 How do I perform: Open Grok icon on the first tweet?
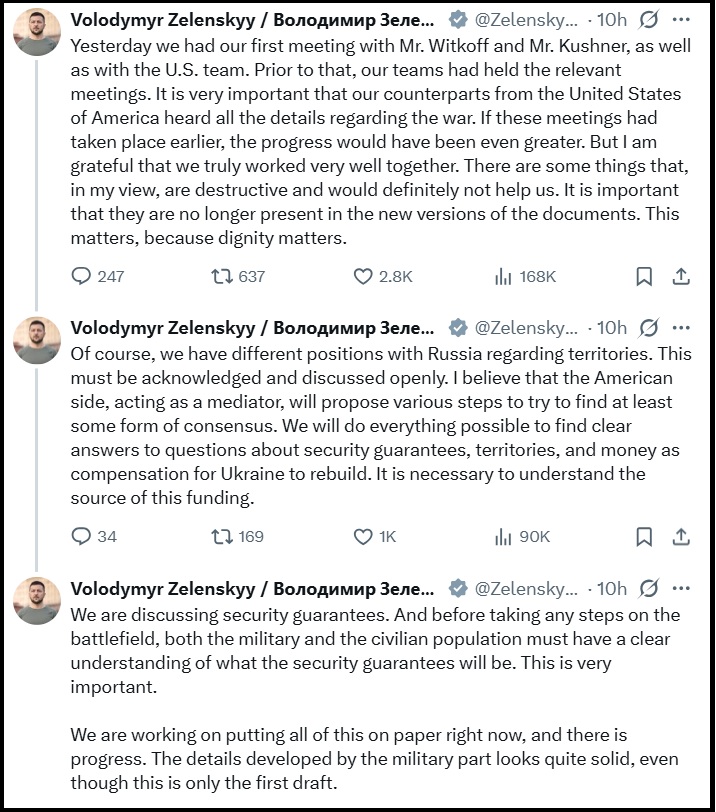point(648,20)
